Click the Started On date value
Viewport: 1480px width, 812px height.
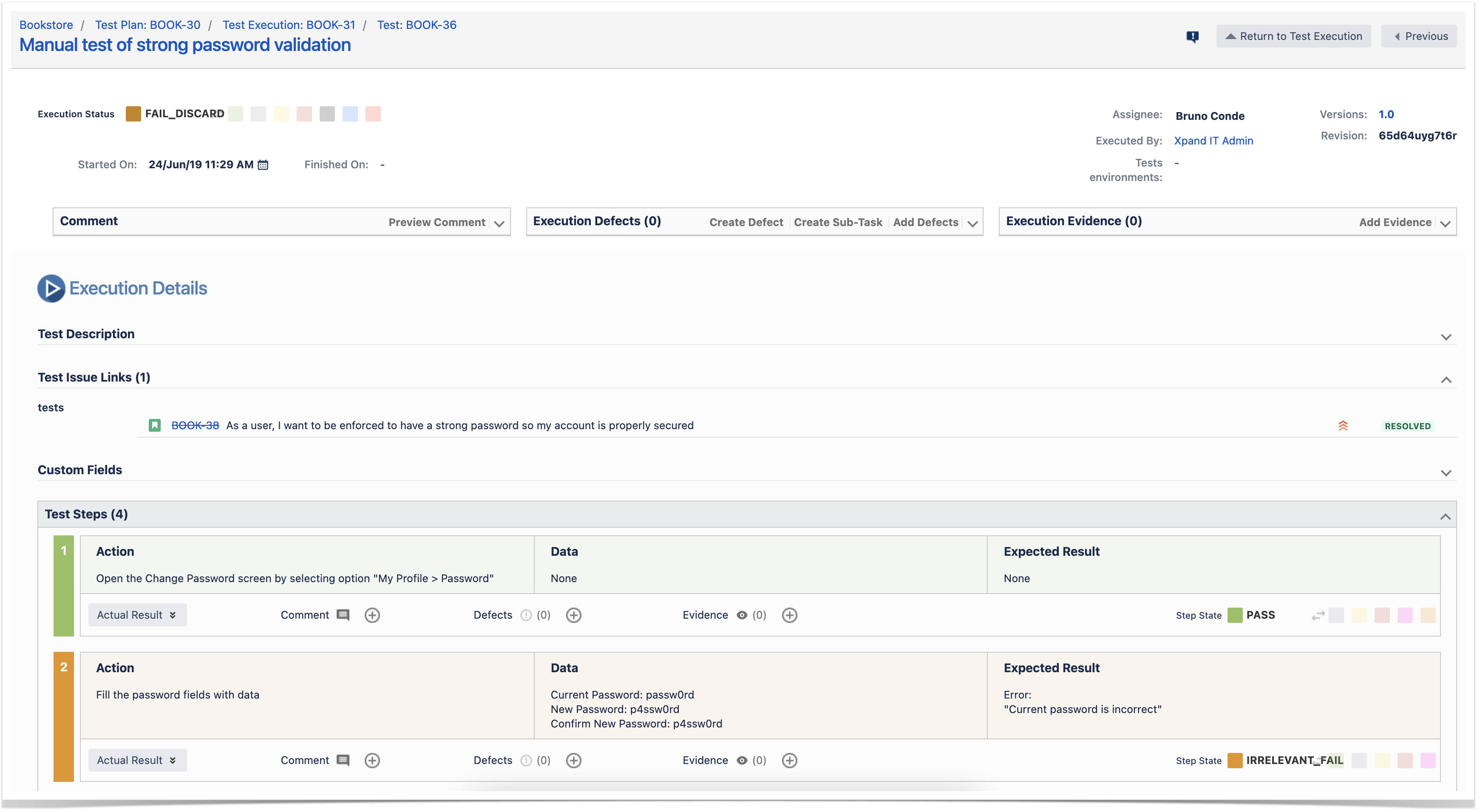[201, 165]
